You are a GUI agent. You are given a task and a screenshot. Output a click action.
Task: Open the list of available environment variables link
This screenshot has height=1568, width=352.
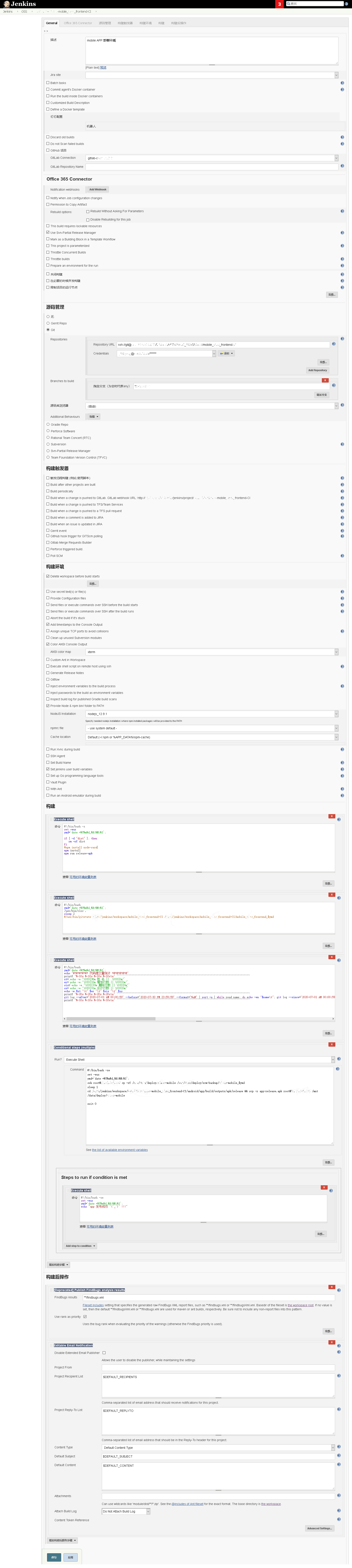tap(120, 1150)
